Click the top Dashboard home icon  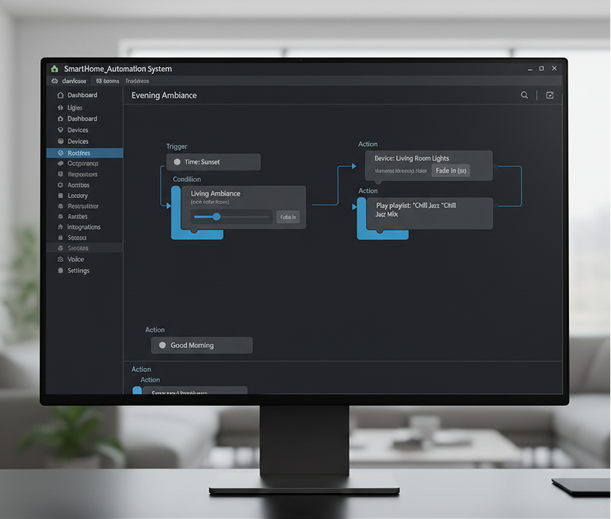pos(60,95)
